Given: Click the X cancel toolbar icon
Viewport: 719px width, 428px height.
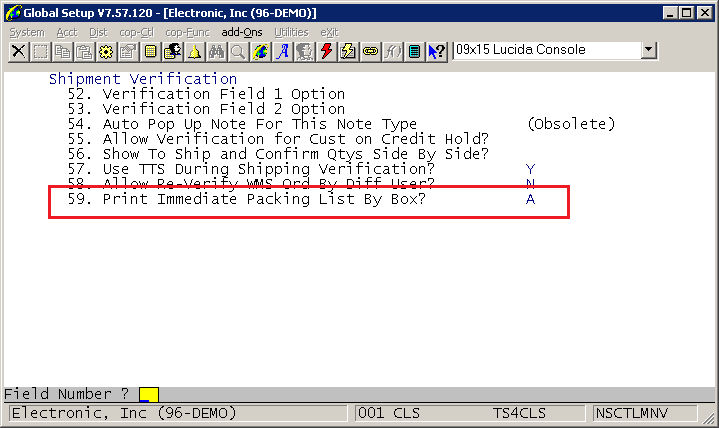Looking at the screenshot, I should tap(18, 51).
